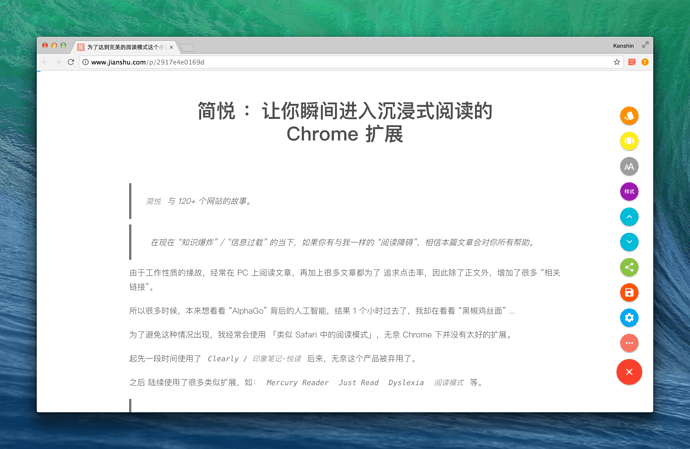The width and height of the screenshot is (690, 449).
Task: Click the green share floating button
Action: (629, 267)
